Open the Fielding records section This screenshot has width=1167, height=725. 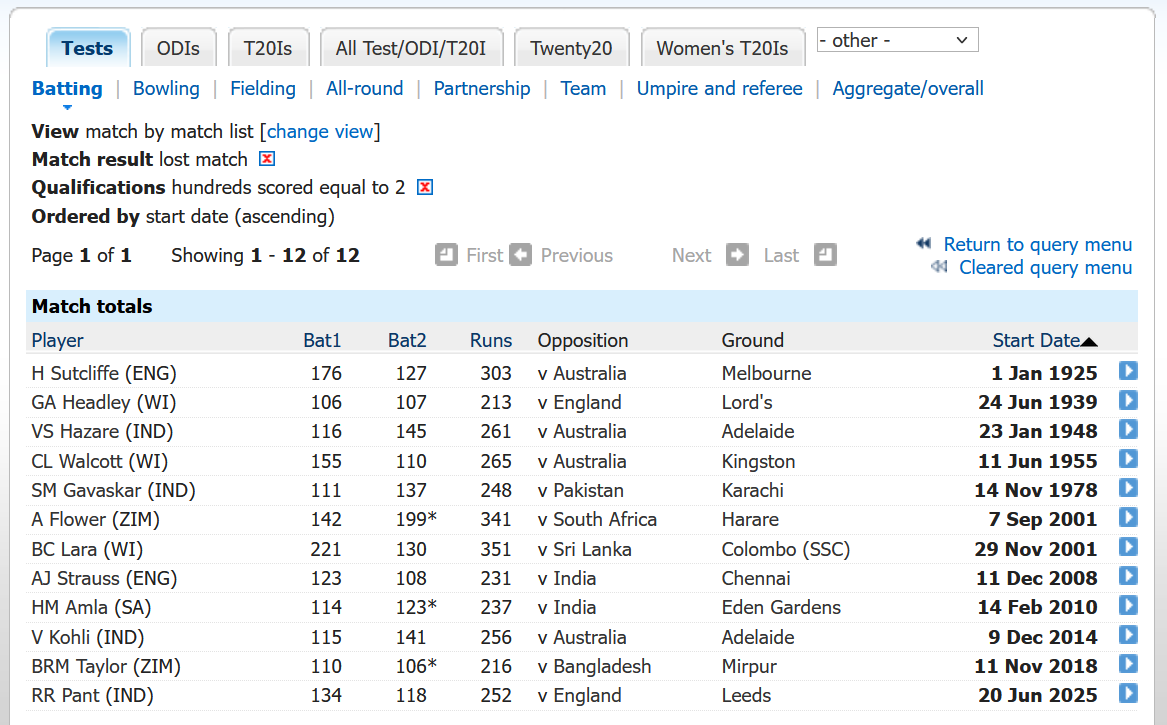tap(263, 89)
